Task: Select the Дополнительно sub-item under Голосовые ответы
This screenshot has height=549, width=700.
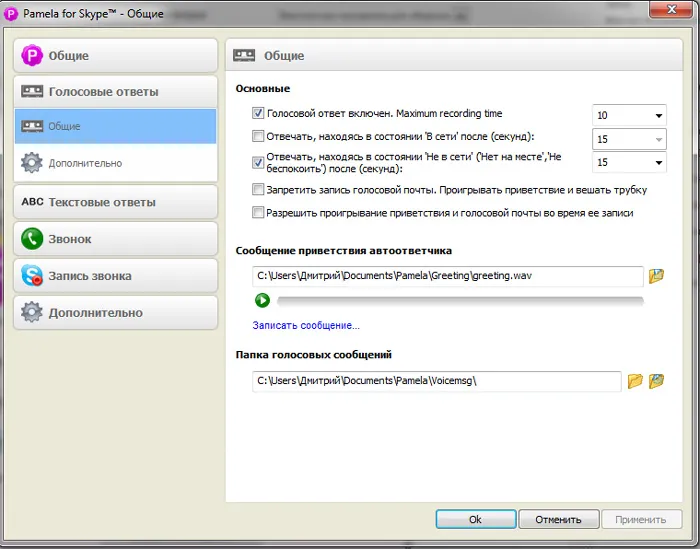Action: pyautogui.click(x=116, y=163)
